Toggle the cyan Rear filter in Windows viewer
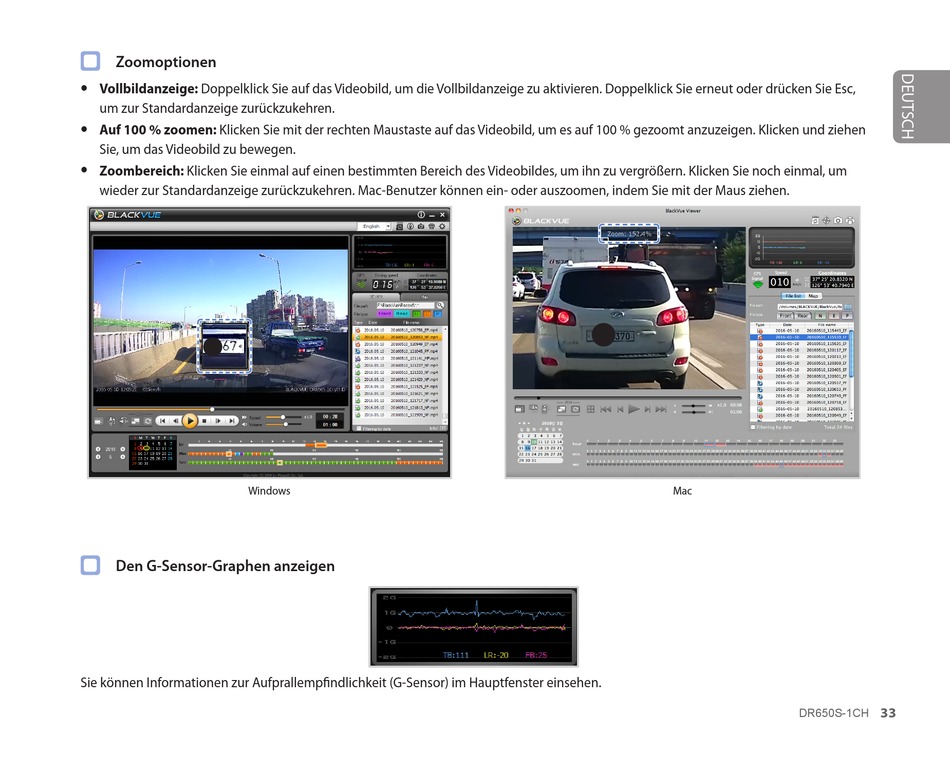This screenshot has width=950, height=760. point(402,313)
